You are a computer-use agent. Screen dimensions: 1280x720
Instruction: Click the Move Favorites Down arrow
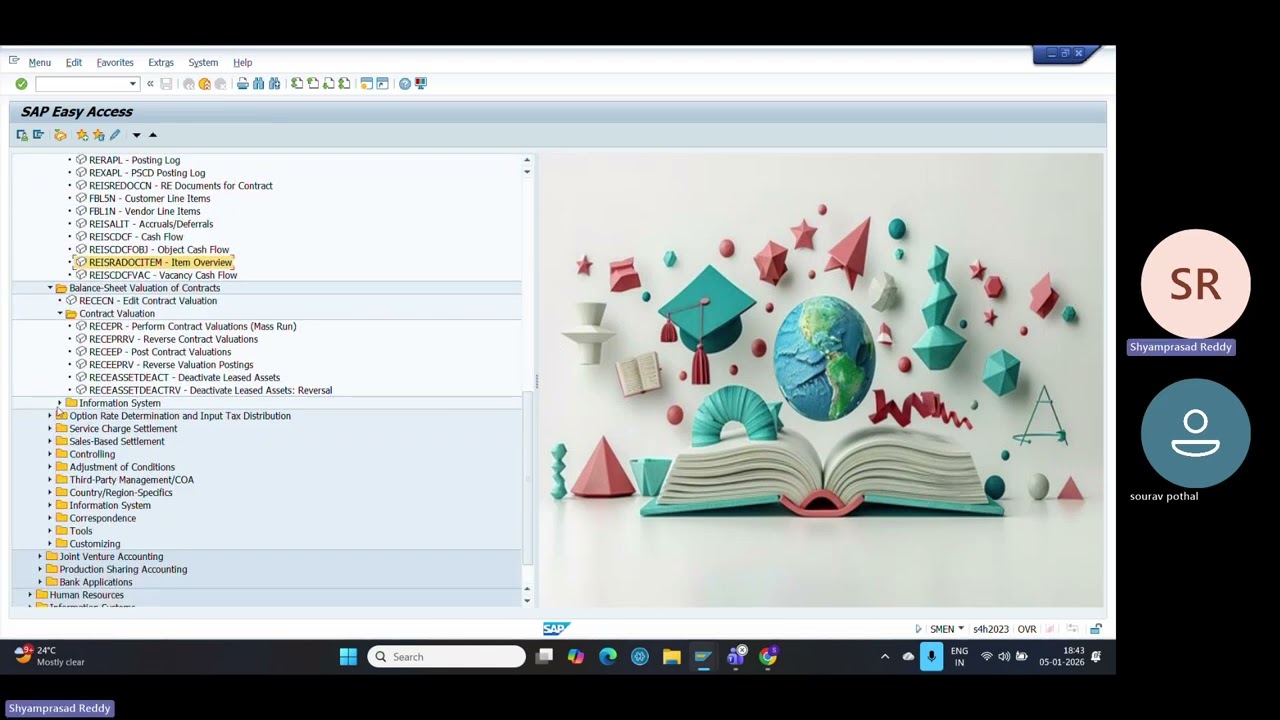(x=136, y=135)
